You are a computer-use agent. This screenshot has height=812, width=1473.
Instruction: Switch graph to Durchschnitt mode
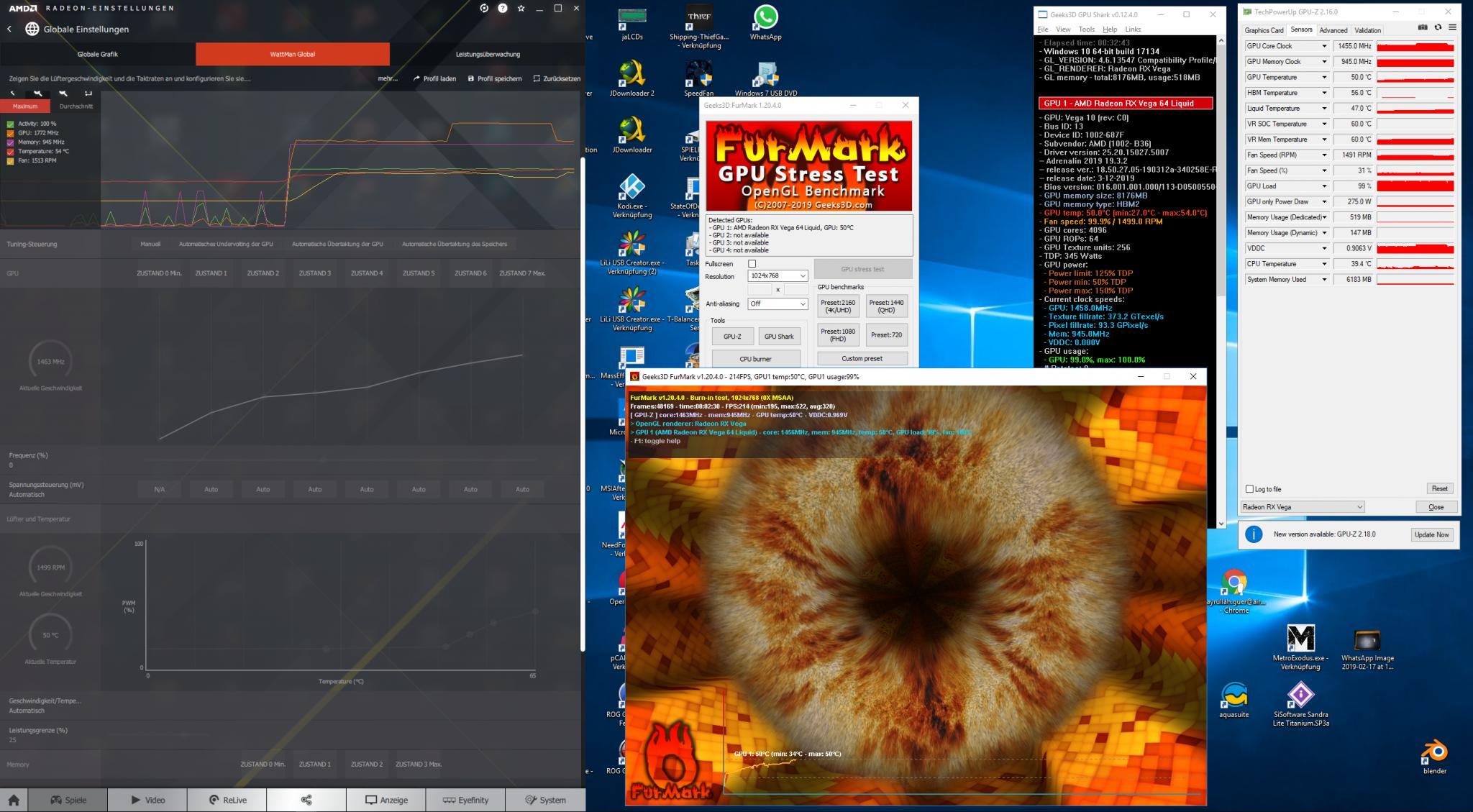(76, 106)
